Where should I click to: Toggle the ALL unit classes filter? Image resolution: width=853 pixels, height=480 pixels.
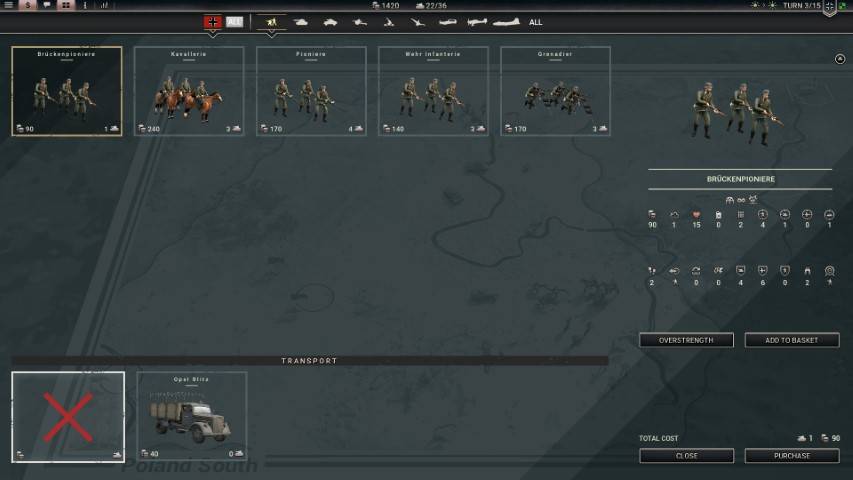[x=536, y=21]
